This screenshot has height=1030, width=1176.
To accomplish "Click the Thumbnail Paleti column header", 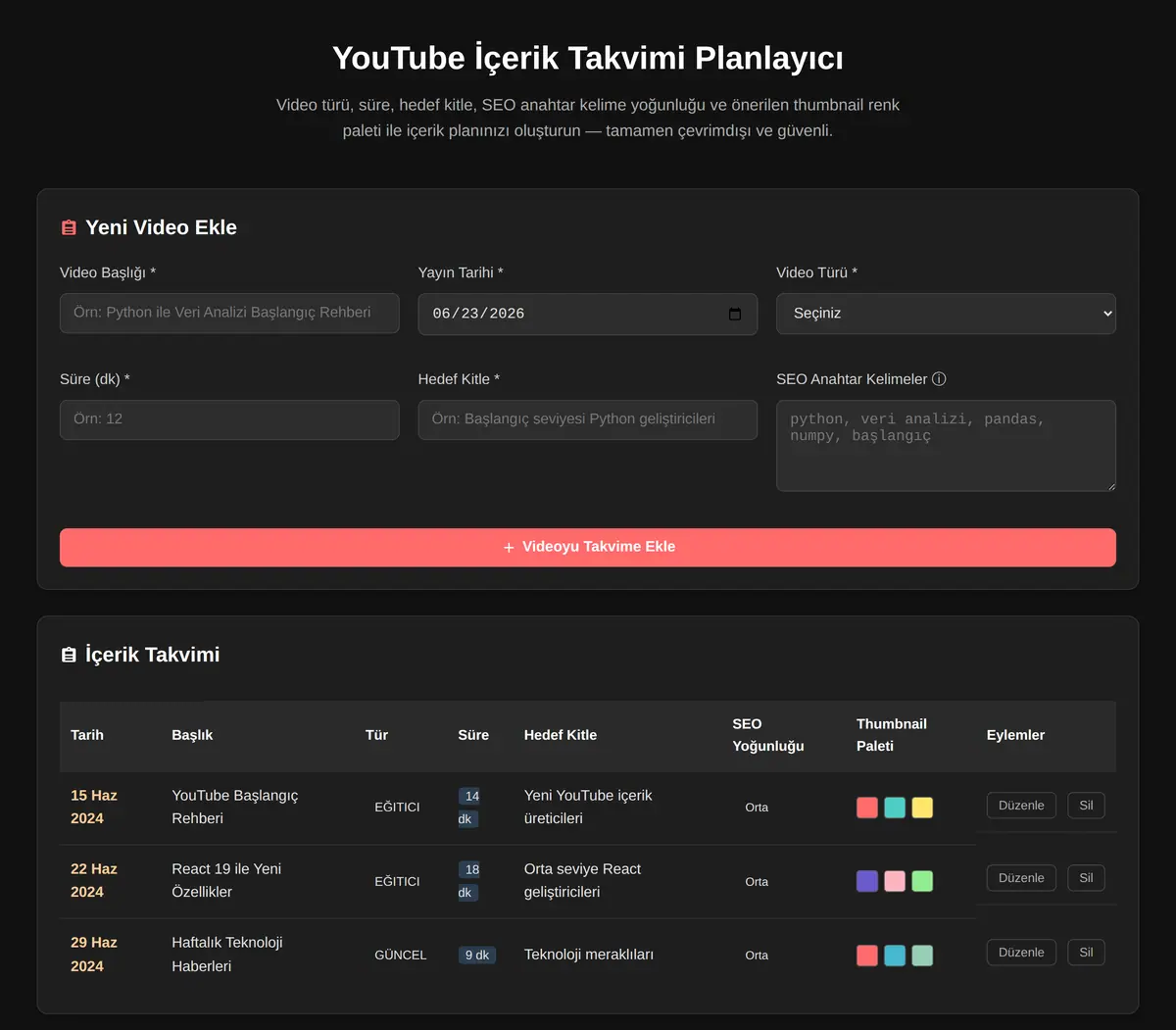I will [x=892, y=735].
